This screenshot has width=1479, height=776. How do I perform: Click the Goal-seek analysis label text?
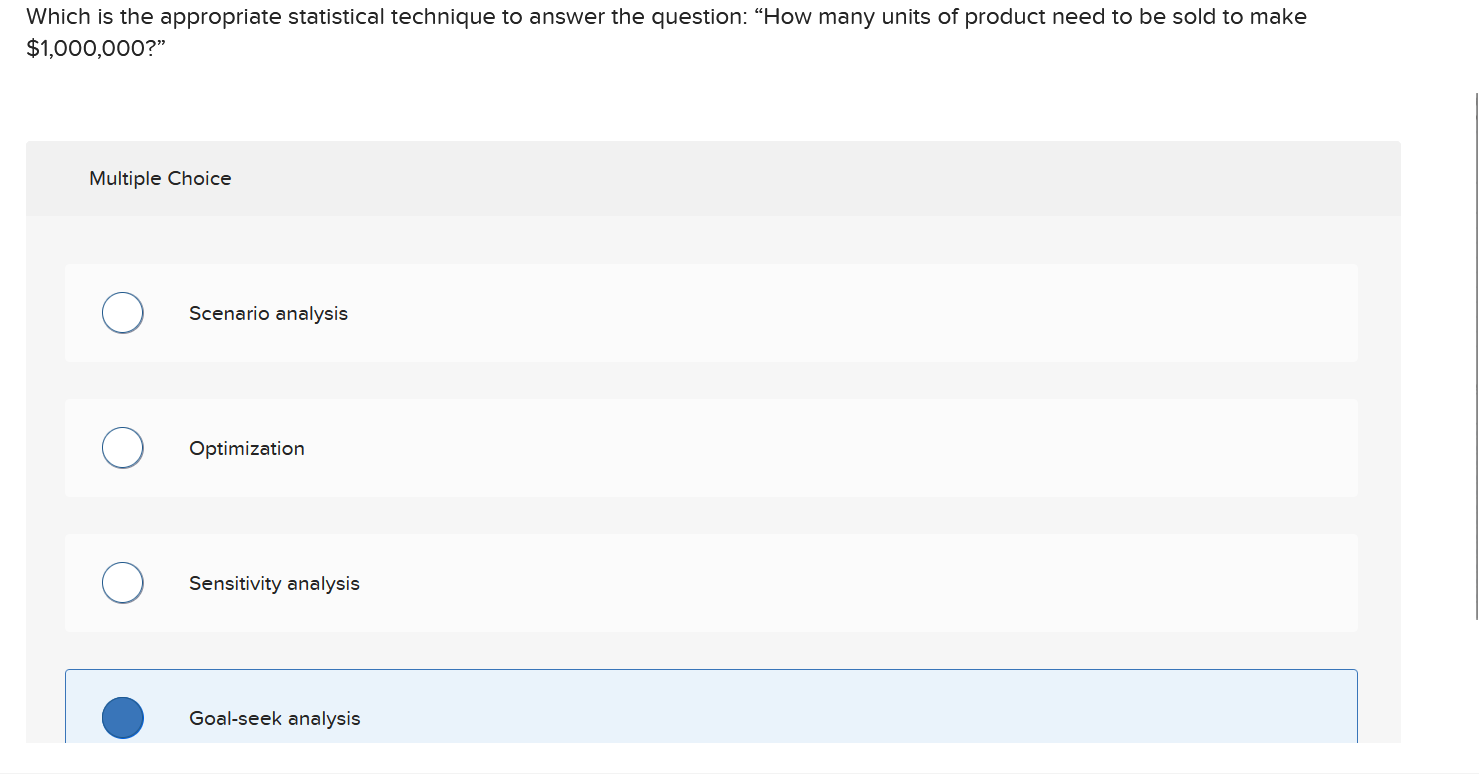[x=274, y=719]
